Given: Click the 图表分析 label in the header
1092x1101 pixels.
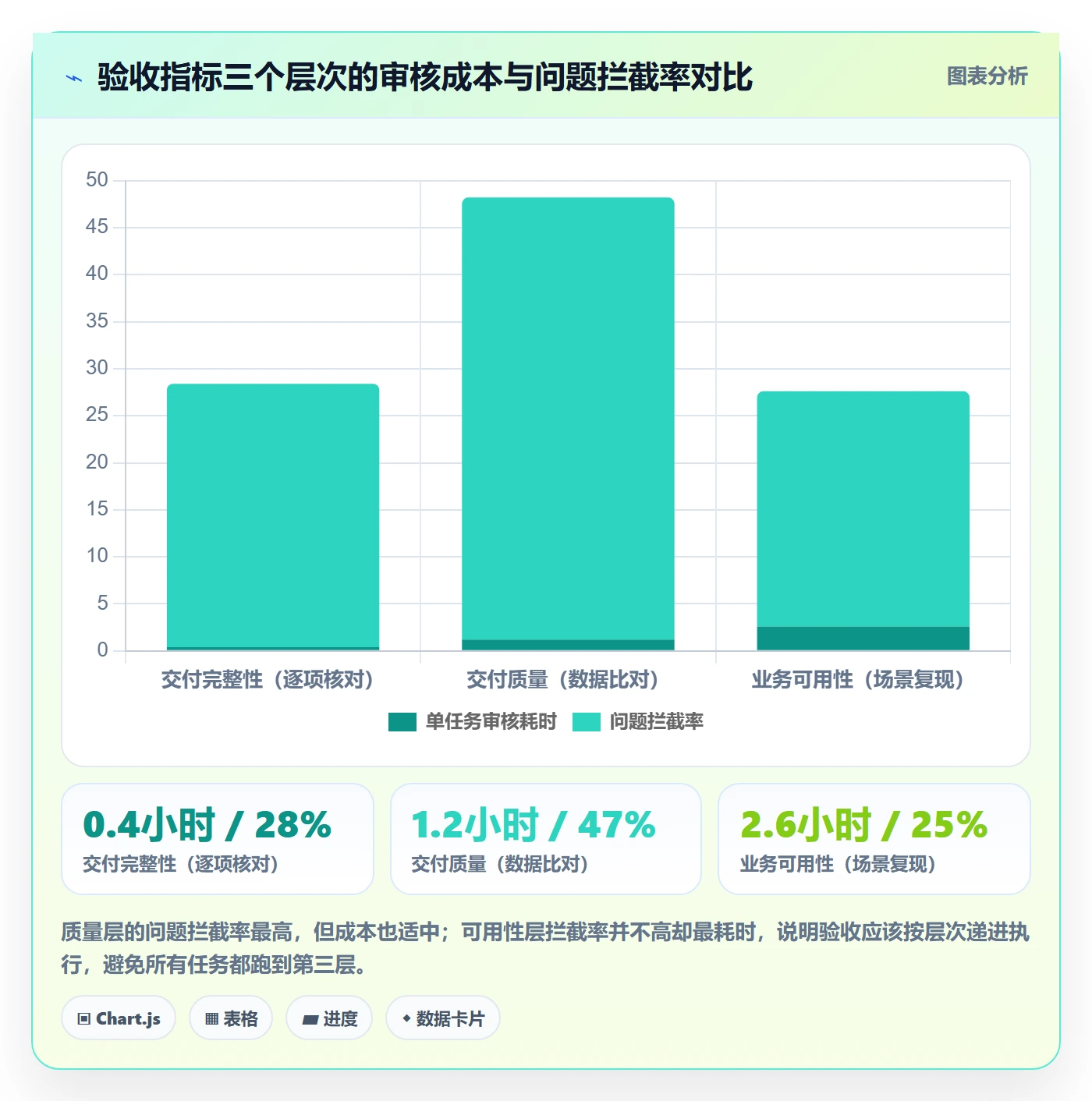Looking at the screenshot, I should [x=987, y=76].
